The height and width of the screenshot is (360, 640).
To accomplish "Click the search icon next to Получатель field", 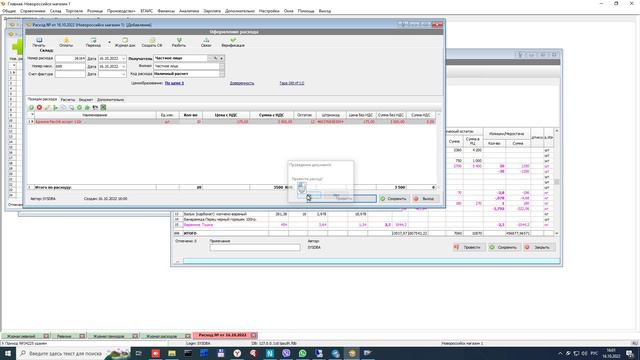I will (216, 58).
